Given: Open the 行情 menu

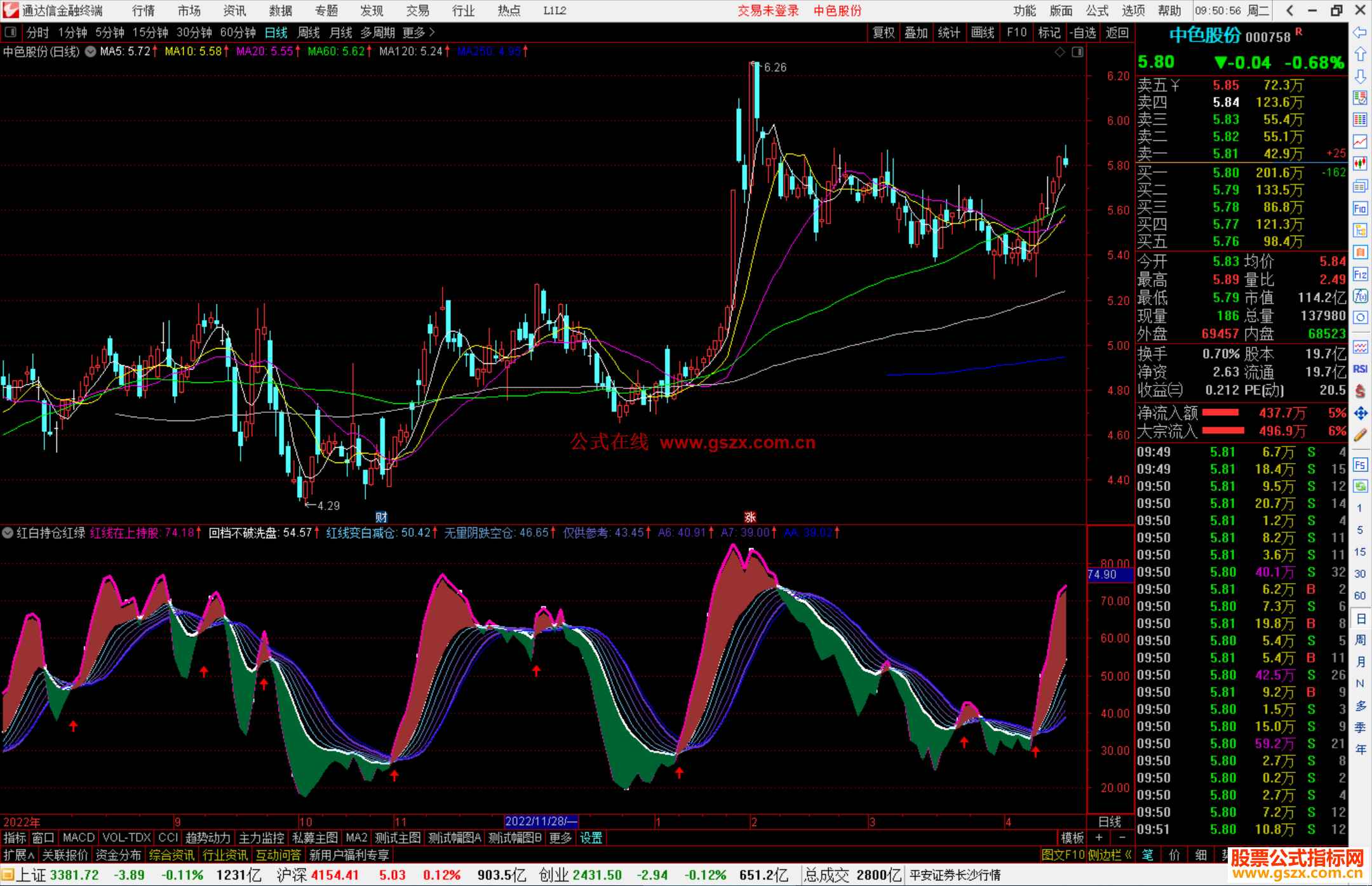Looking at the screenshot, I should click(x=143, y=11).
